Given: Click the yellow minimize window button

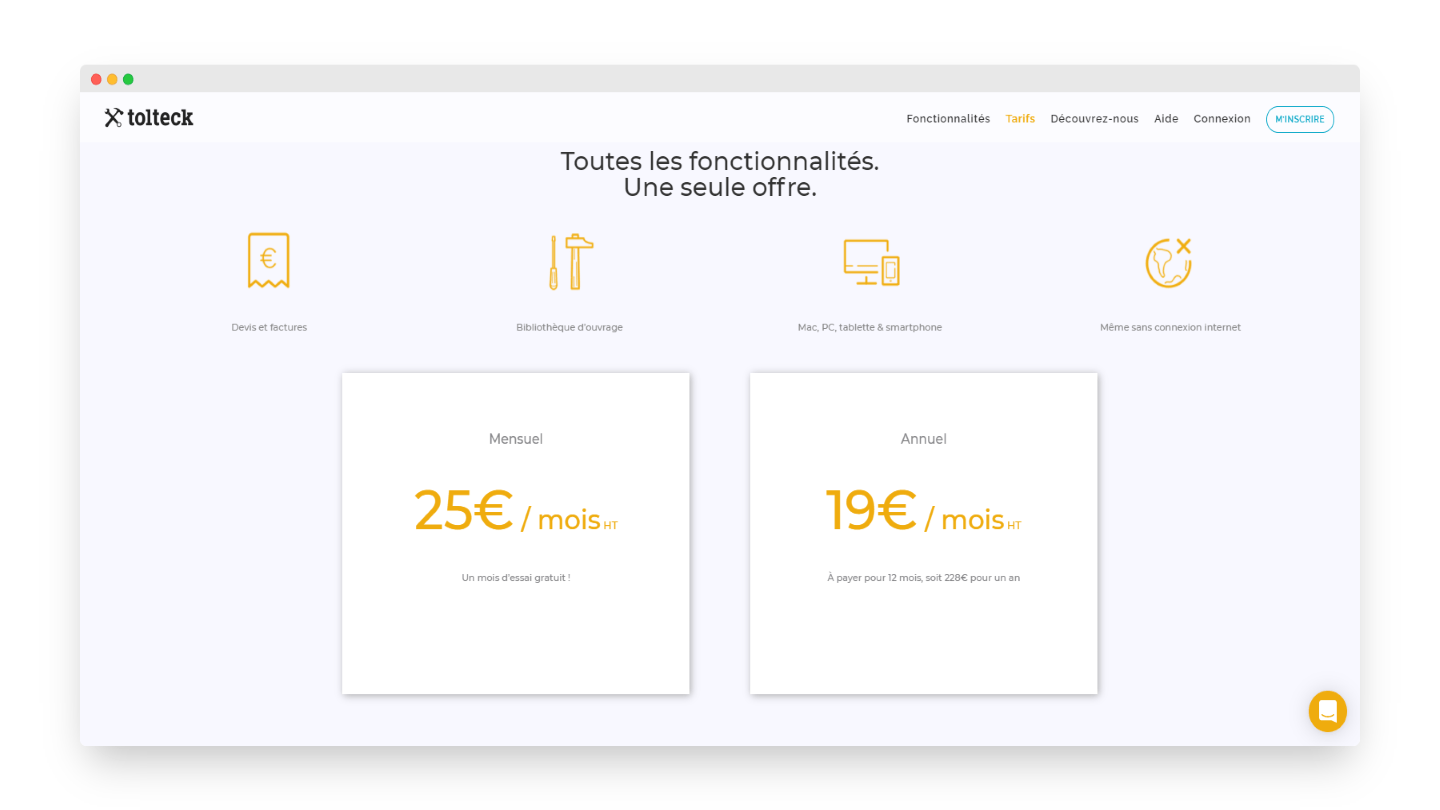Looking at the screenshot, I should [112, 79].
